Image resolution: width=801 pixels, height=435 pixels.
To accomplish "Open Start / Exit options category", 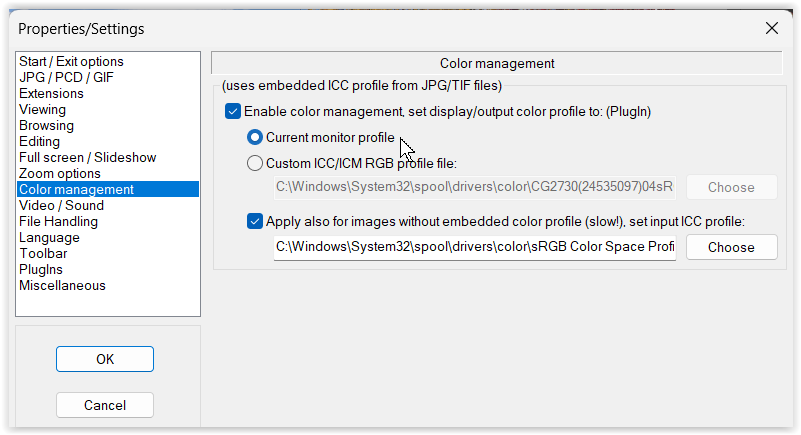I will [x=71, y=62].
